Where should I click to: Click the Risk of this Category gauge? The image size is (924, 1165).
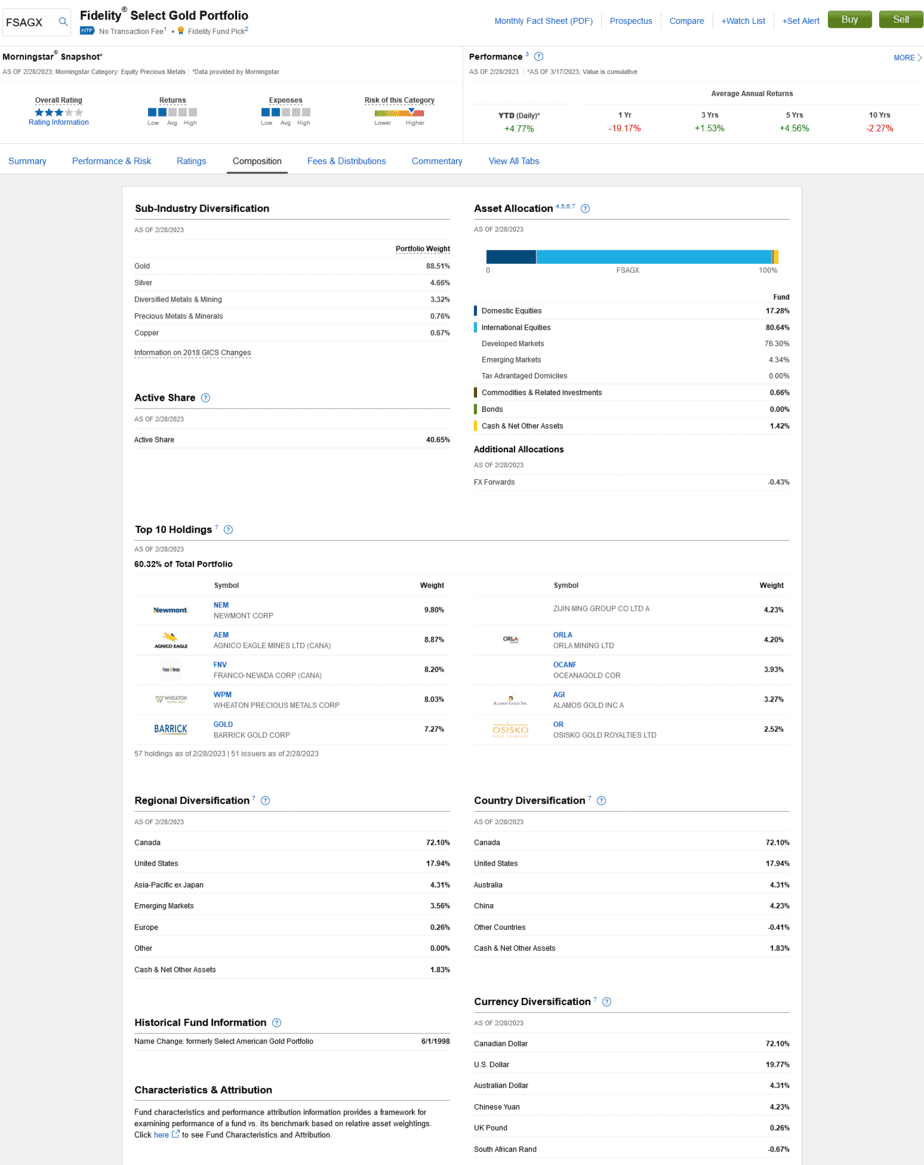[399, 113]
